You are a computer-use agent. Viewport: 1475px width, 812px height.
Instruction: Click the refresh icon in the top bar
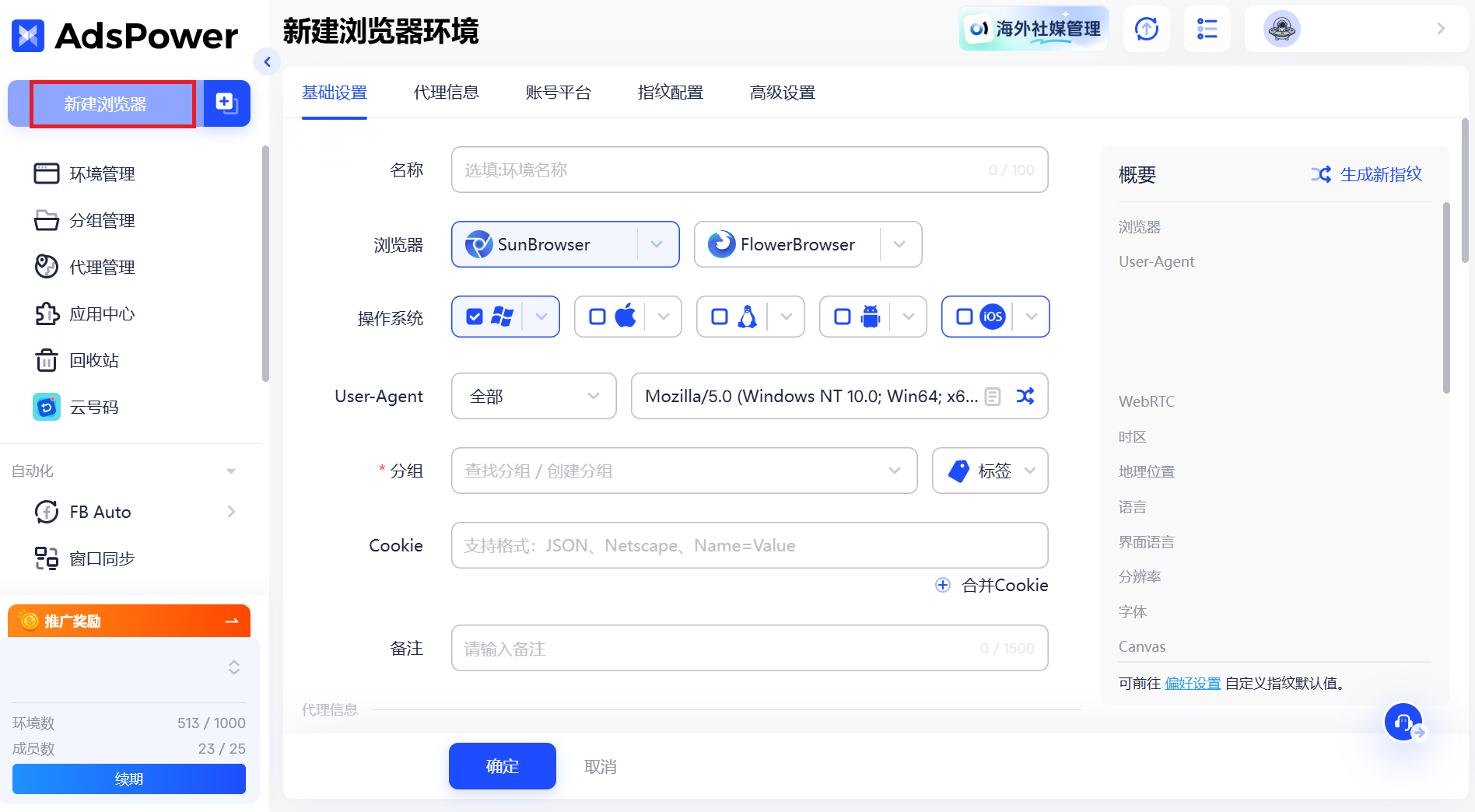click(x=1146, y=29)
